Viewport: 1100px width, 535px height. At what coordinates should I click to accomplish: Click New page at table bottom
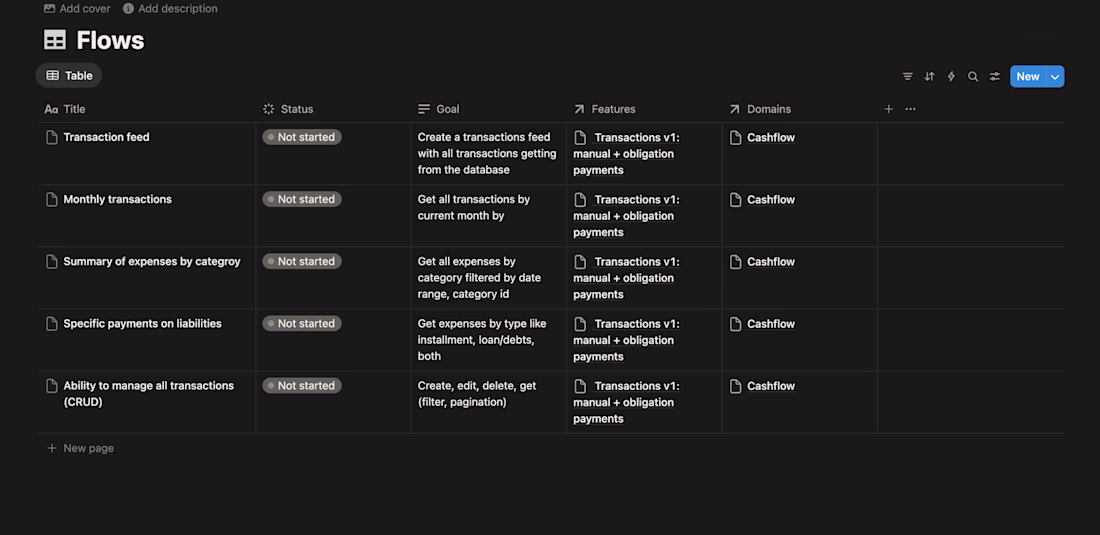coord(88,448)
